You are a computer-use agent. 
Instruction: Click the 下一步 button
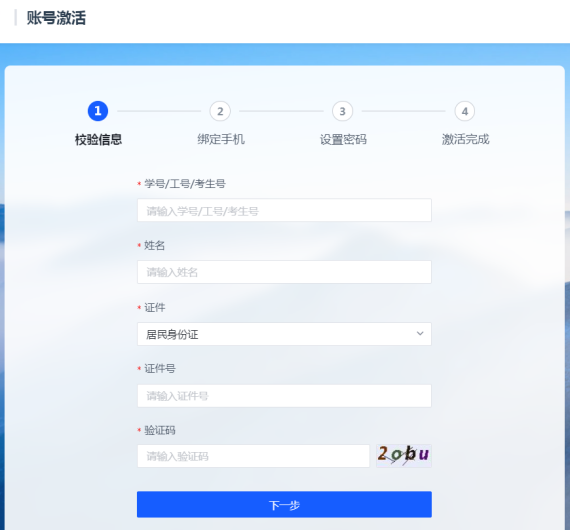point(284,504)
